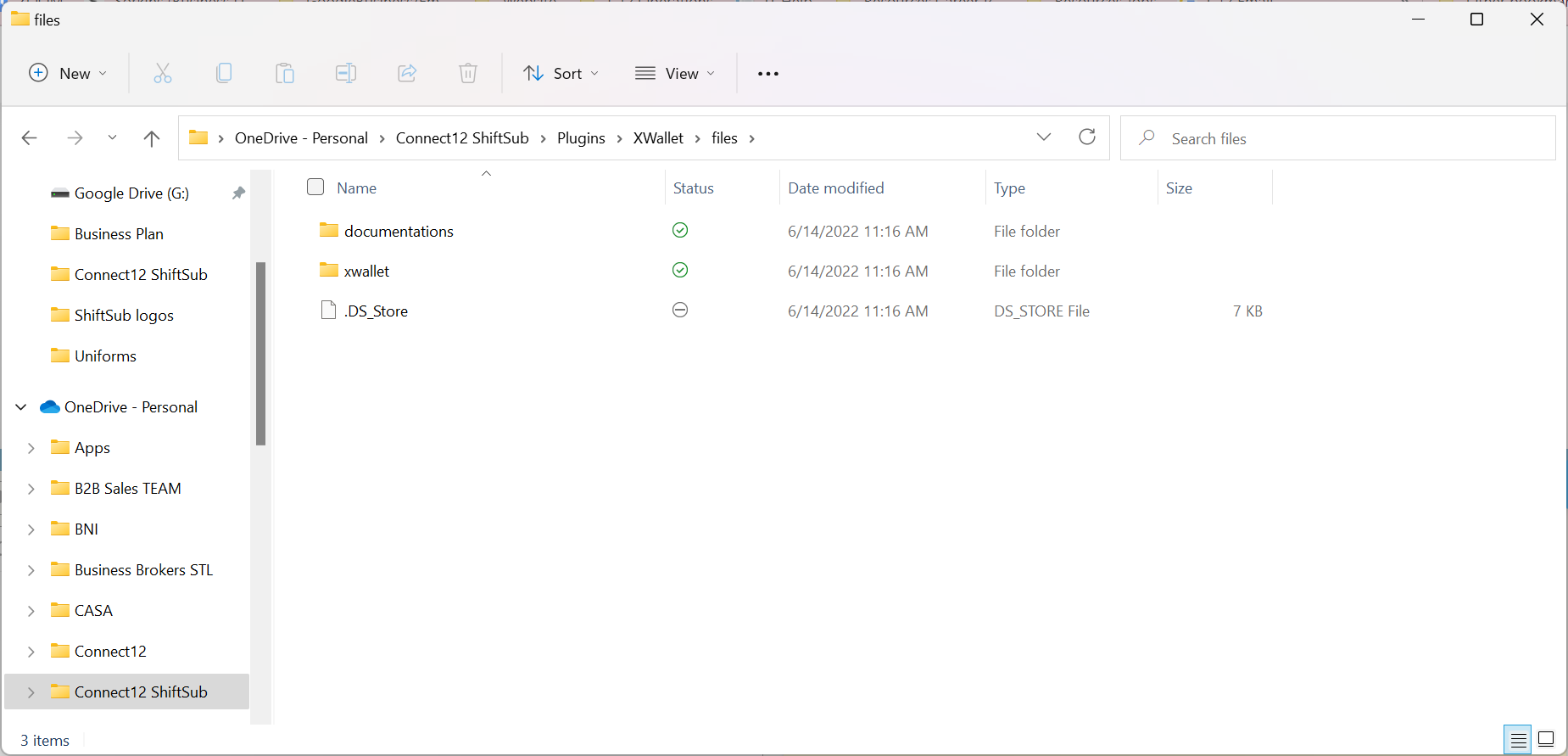Refresh the files folder view
1568x756 pixels.
(x=1087, y=137)
